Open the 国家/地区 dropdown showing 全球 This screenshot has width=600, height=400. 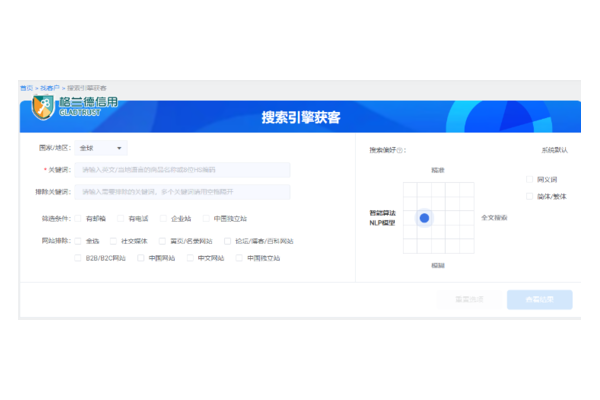101,148
